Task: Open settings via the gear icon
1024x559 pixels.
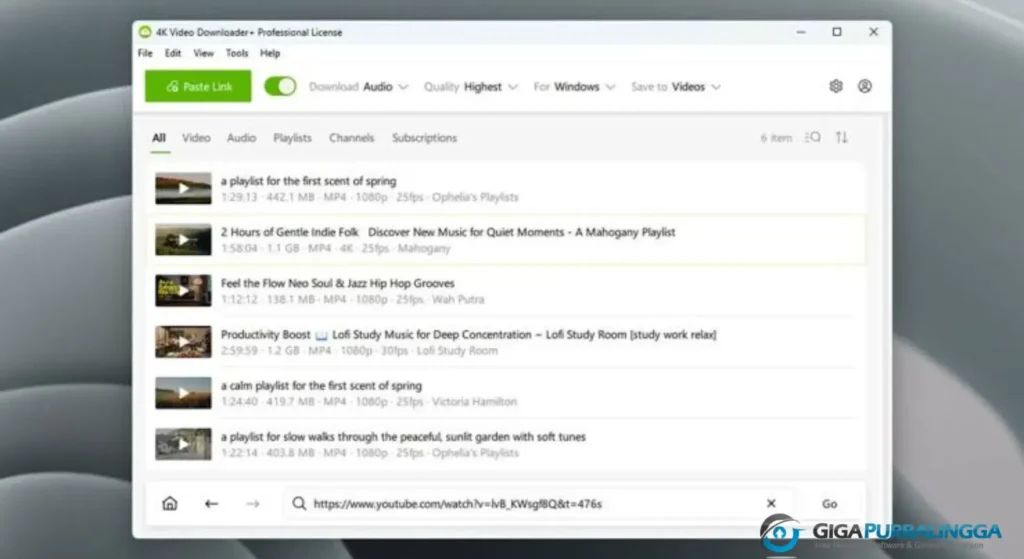Action: 836,86
